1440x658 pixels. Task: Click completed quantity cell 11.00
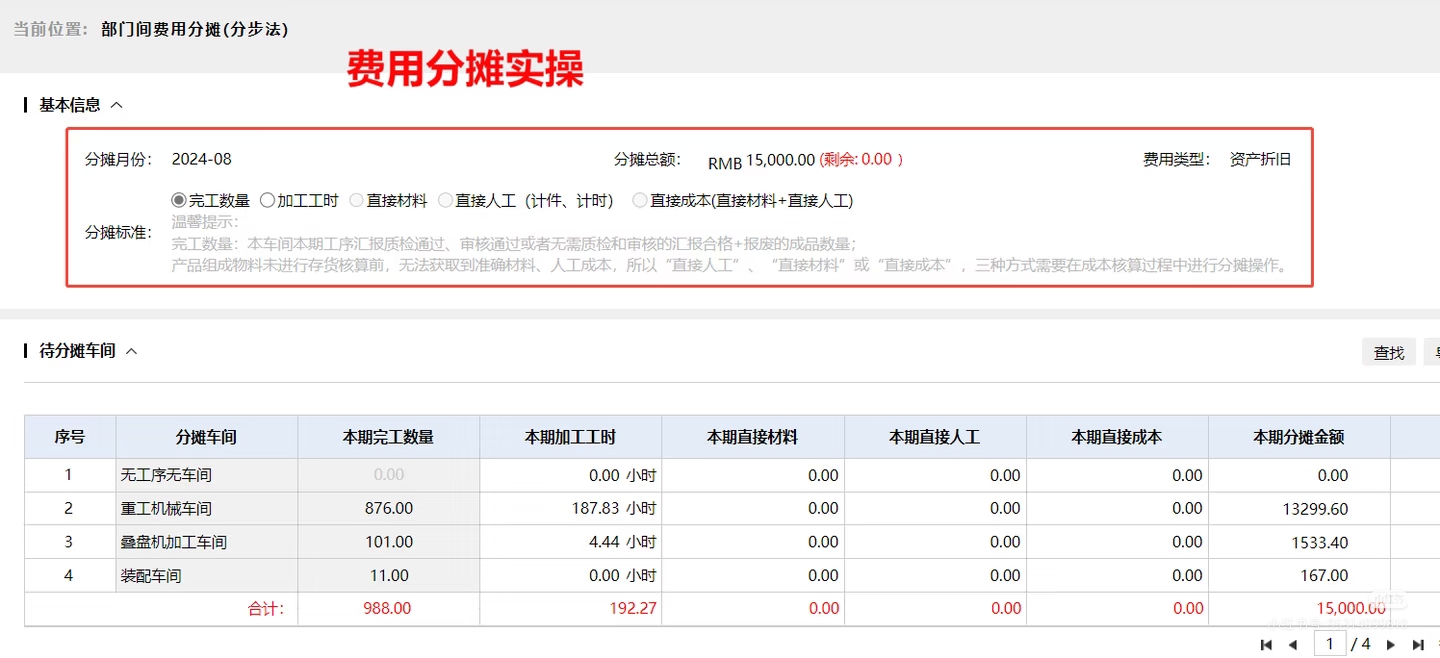tap(389, 576)
